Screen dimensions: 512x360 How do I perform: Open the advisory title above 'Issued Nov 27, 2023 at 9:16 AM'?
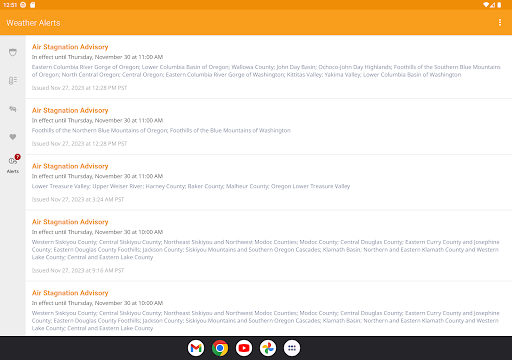click(70, 222)
